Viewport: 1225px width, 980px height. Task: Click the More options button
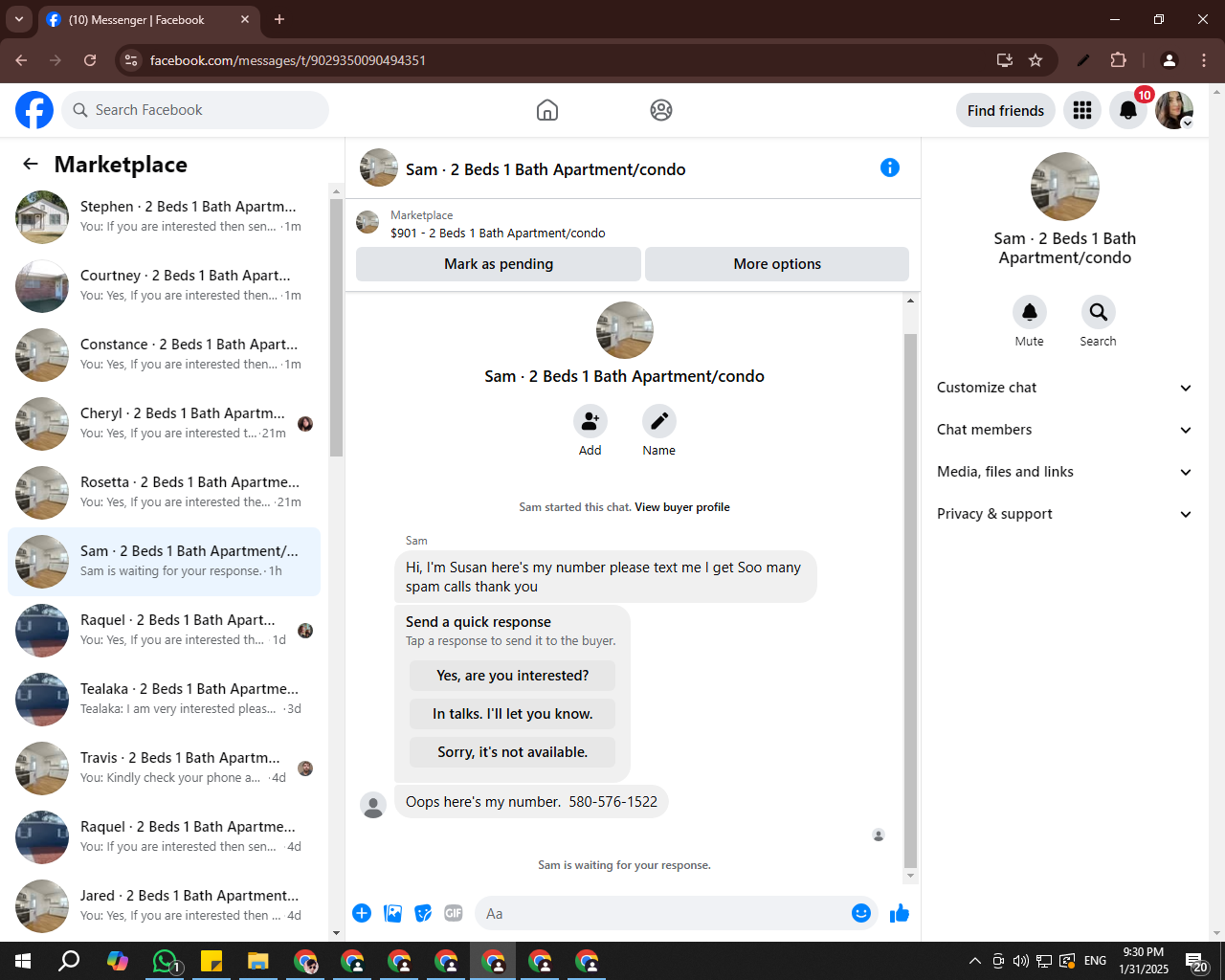coord(777,264)
